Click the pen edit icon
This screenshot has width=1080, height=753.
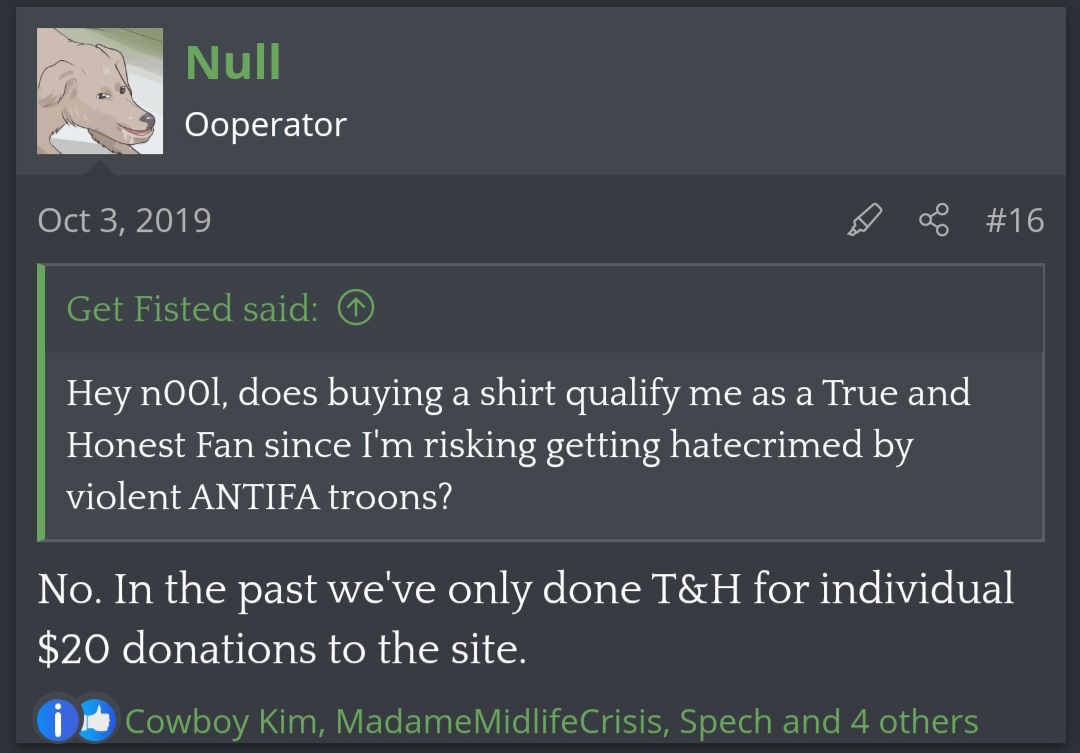(x=866, y=220)
